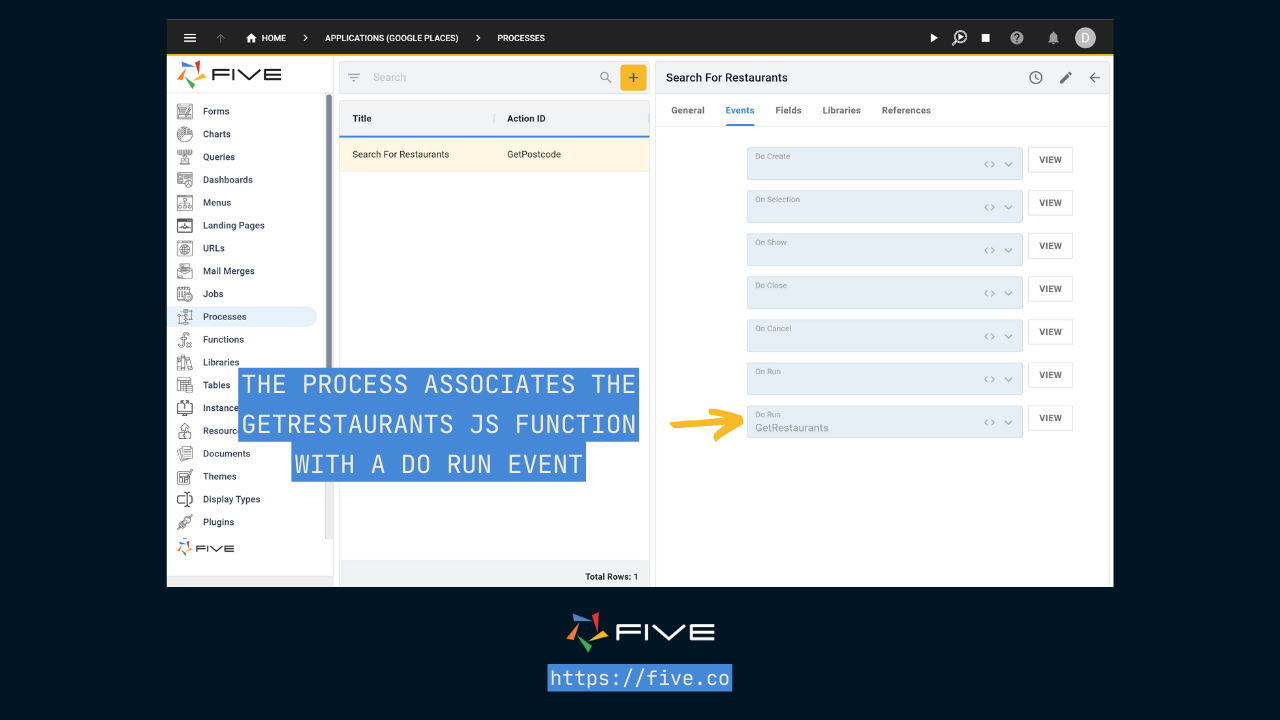
Task: Click the Themes sidebar icon
Action: click(x=185, y=477)
